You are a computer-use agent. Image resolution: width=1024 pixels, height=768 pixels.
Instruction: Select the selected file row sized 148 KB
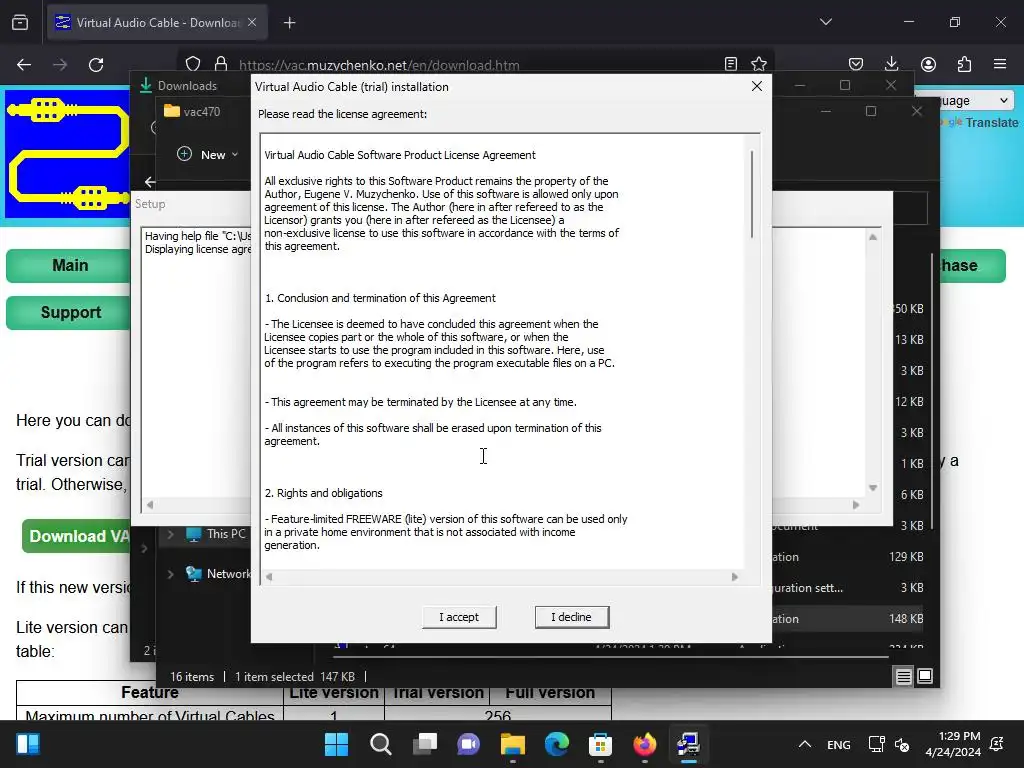(x=849, y=618)
